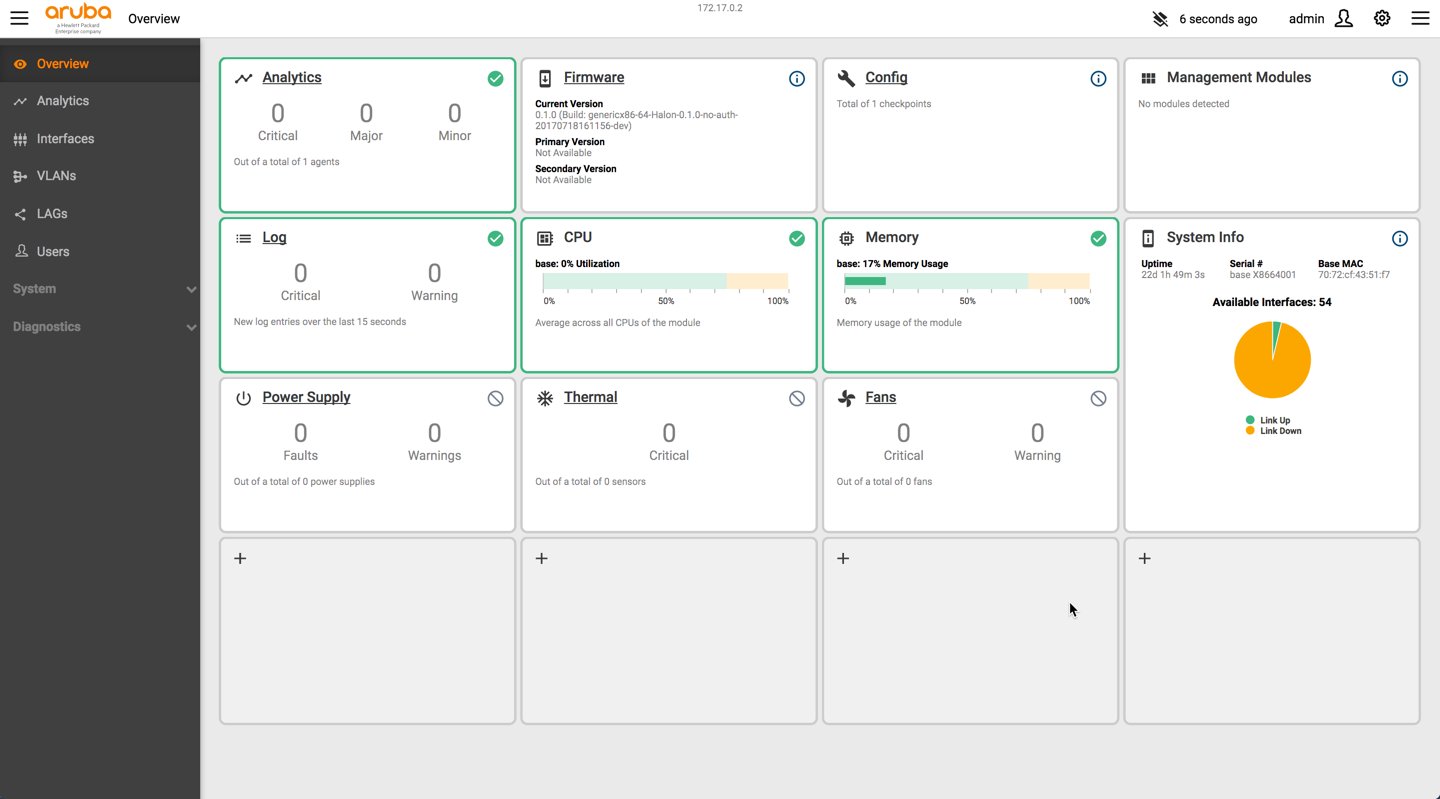Expand the Diagnostics sidebar section

point(191,327)
